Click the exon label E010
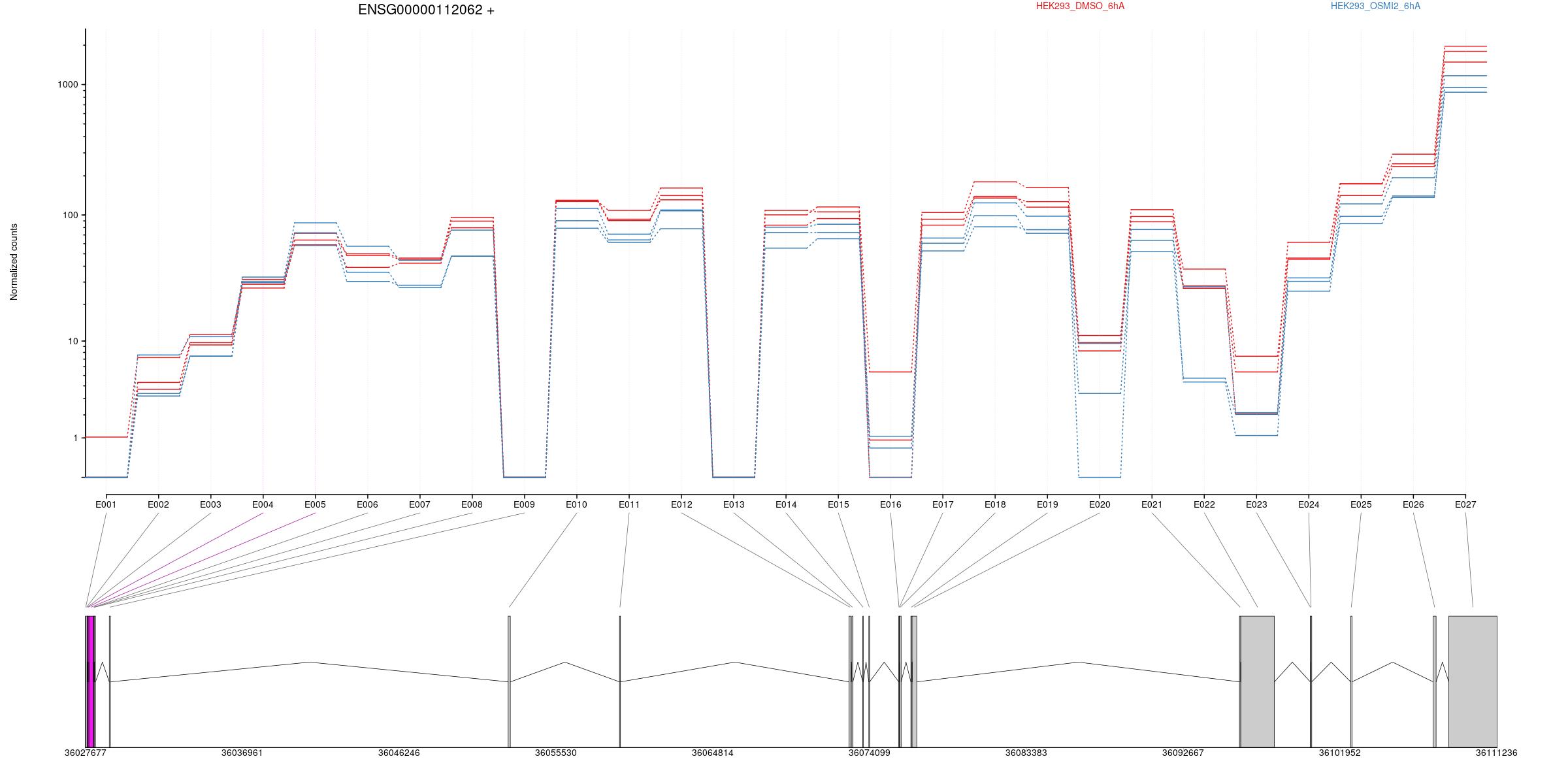The width and height of the screenshot is (1568, 784). 576,504
